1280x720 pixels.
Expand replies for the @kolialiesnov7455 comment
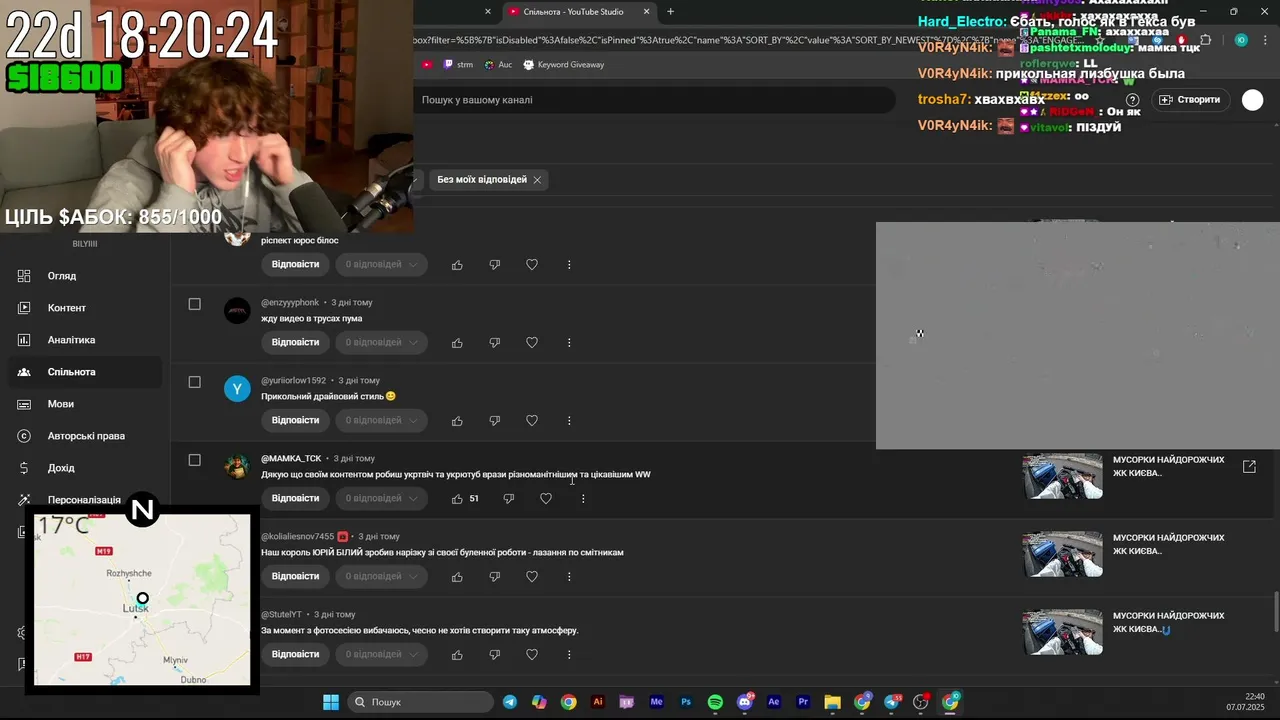382,577
